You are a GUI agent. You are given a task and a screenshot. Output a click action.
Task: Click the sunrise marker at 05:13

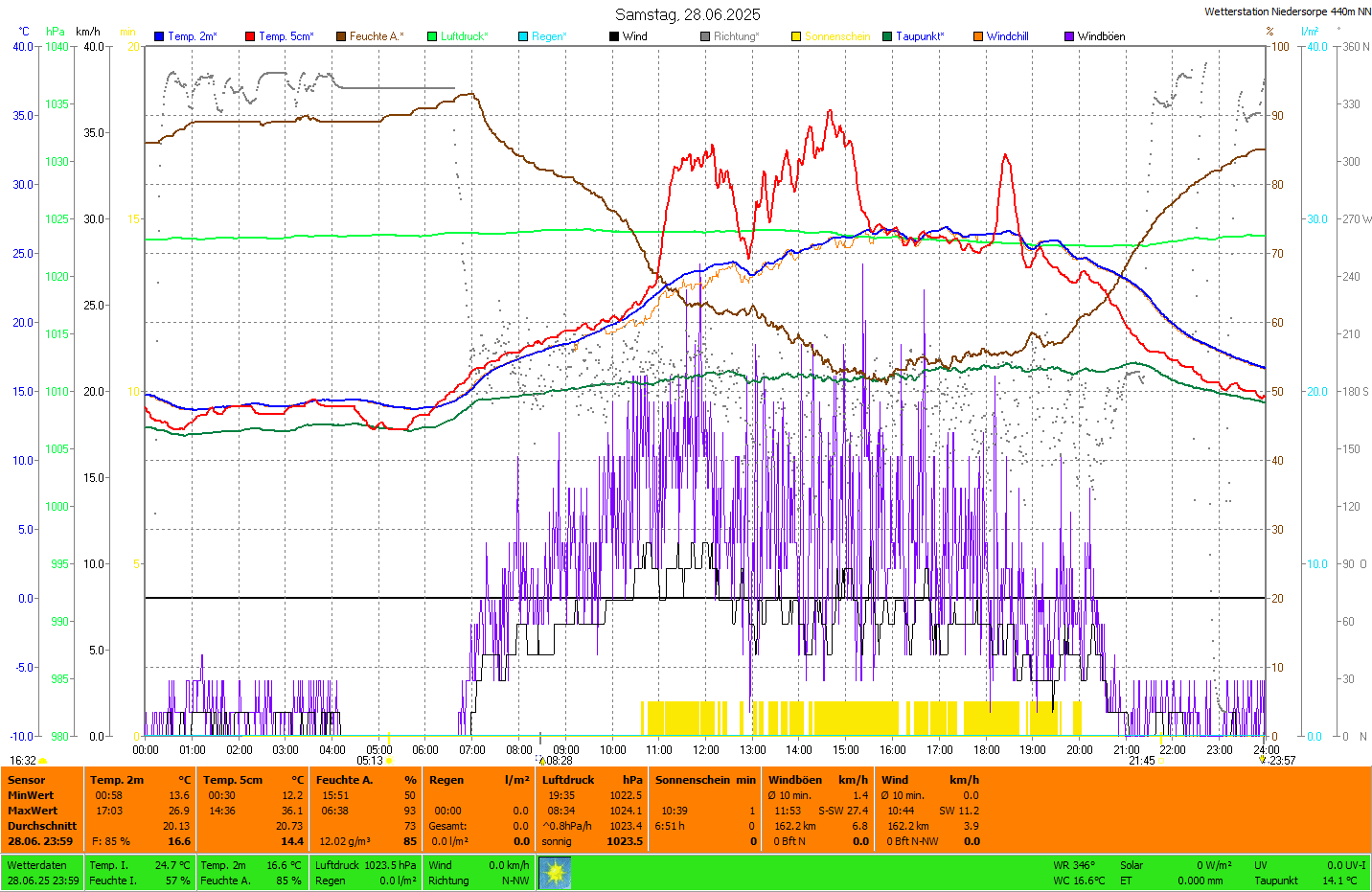click(x=389, y=761)
